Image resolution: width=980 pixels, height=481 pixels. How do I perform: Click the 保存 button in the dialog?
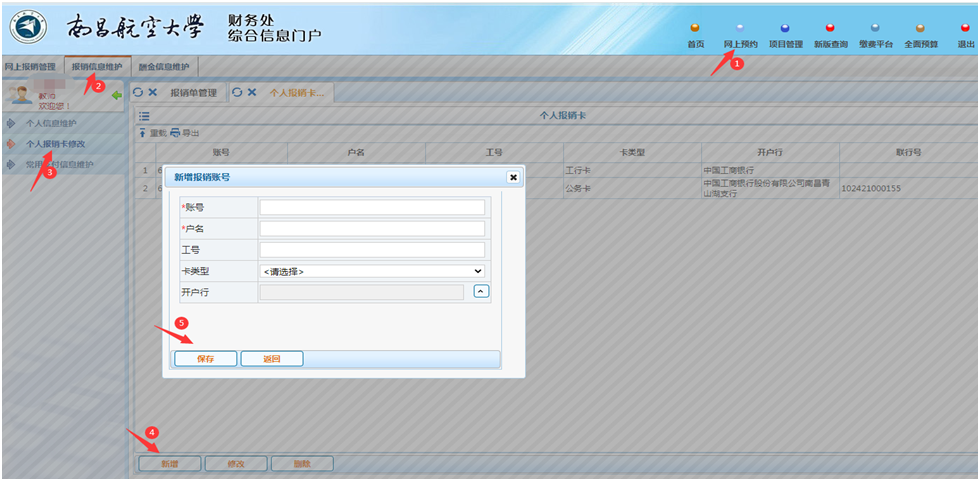tap(206, 359)
